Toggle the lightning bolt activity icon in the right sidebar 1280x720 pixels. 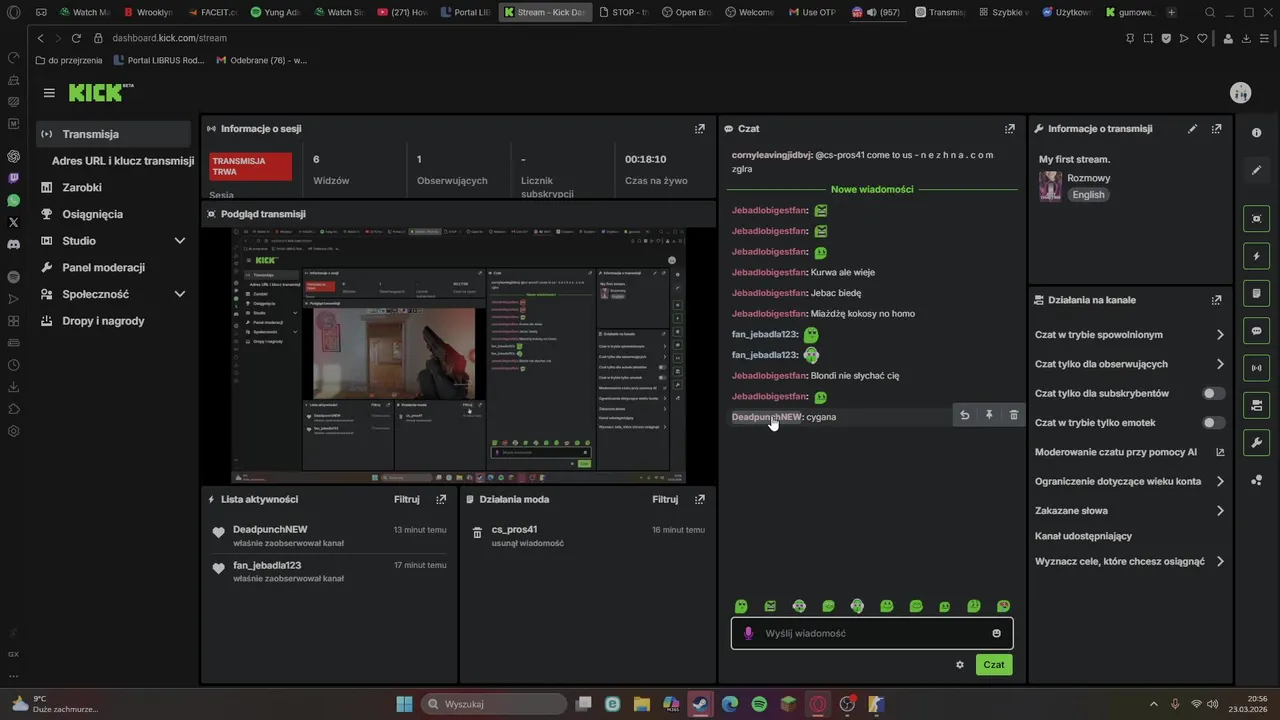point(1257,256)
